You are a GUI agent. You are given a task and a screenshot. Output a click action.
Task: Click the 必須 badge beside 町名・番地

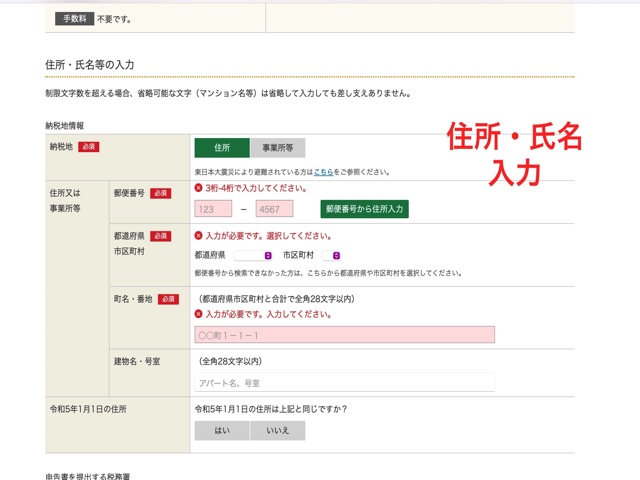click(x=168, y=299)
